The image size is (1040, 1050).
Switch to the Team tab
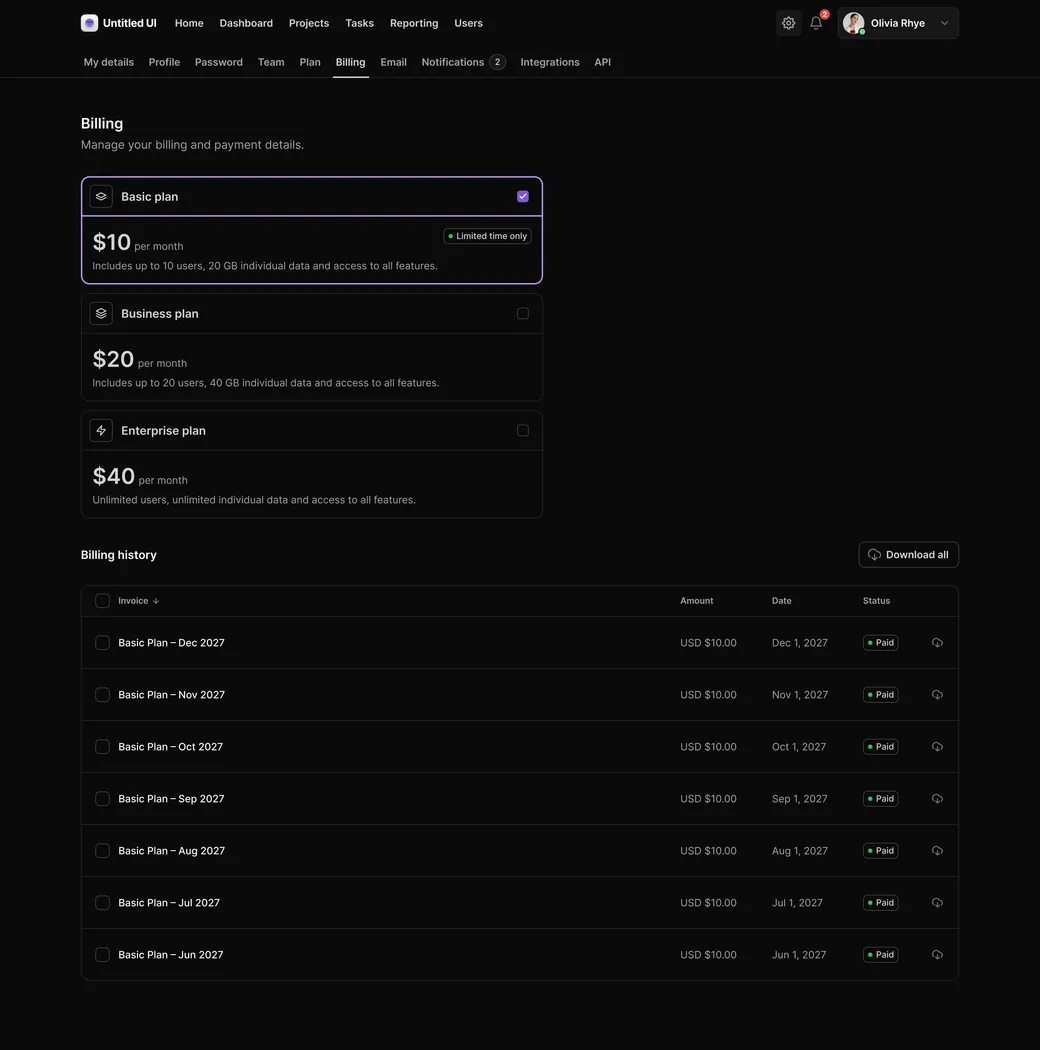click(x=271, y=62)
